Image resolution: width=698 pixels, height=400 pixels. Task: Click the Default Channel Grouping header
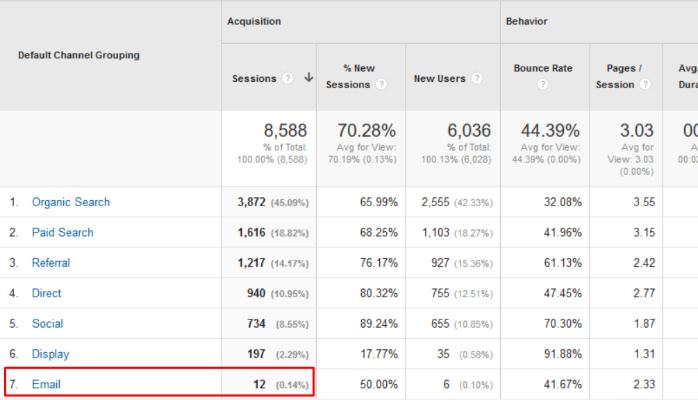click(x=79, y=55)
